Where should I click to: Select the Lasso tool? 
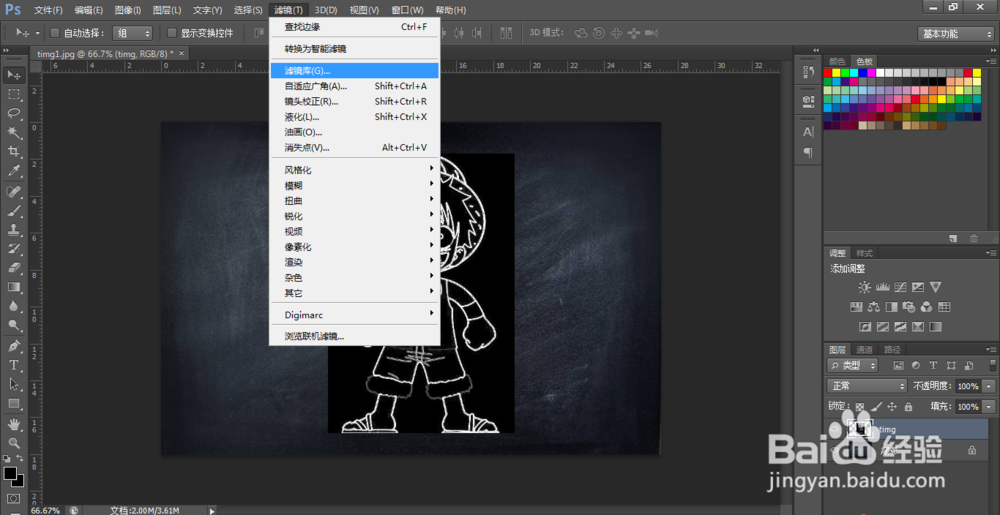point(14,113)
